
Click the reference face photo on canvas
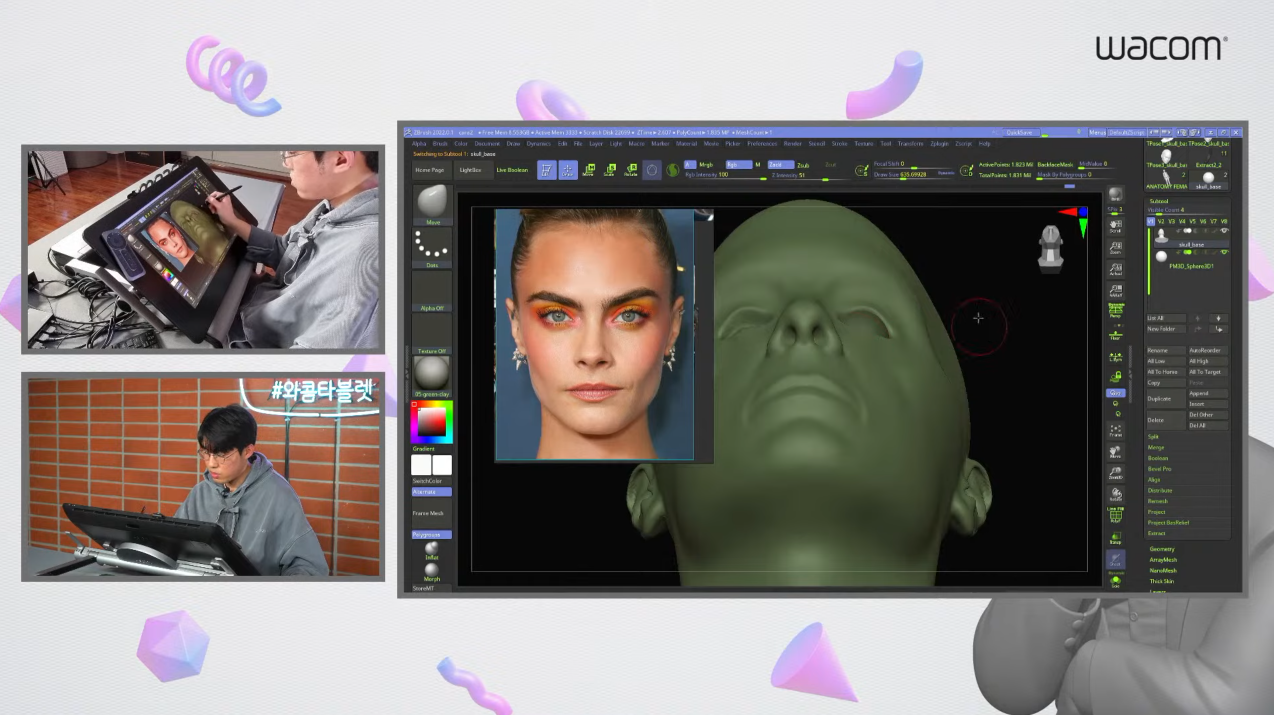(x=594, y=333)
